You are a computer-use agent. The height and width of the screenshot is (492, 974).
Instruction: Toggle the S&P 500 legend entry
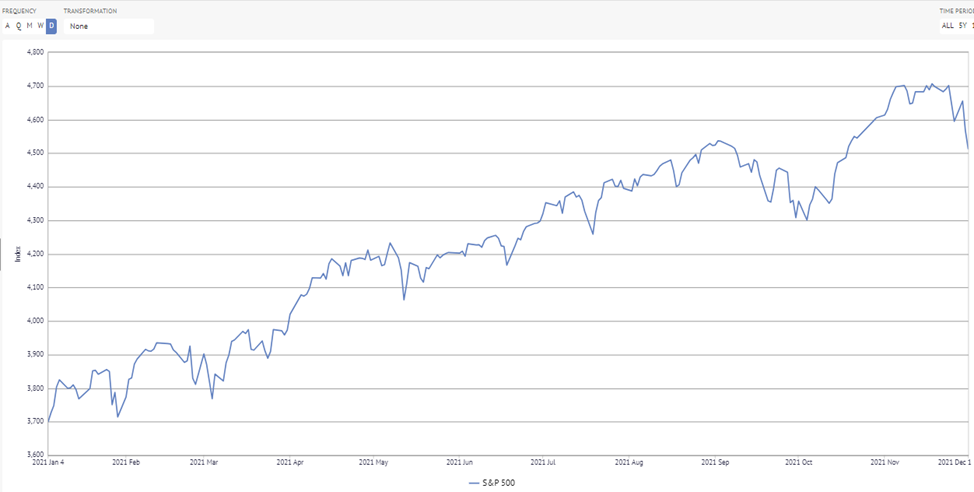click(491, 482)
